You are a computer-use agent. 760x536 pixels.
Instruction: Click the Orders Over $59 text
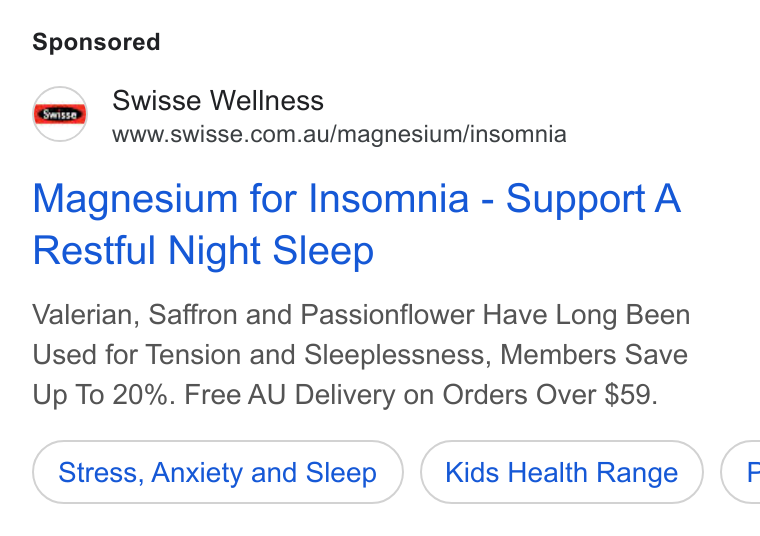[x=550, y=394]
